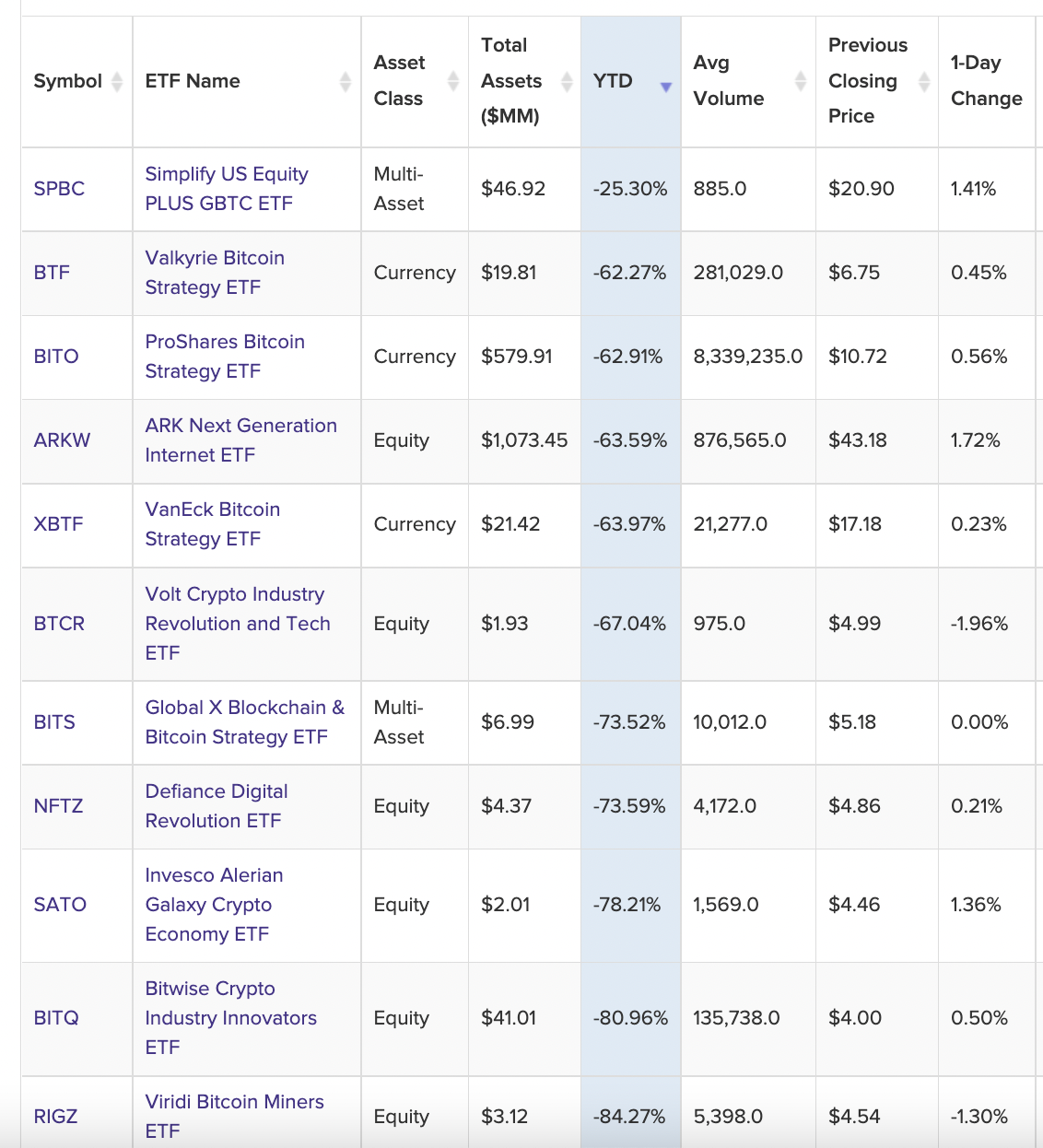This screenshot has width=1043, height=1148.
Task: Click Total Assets sort arrows
Action: click(x=567, y=81)
